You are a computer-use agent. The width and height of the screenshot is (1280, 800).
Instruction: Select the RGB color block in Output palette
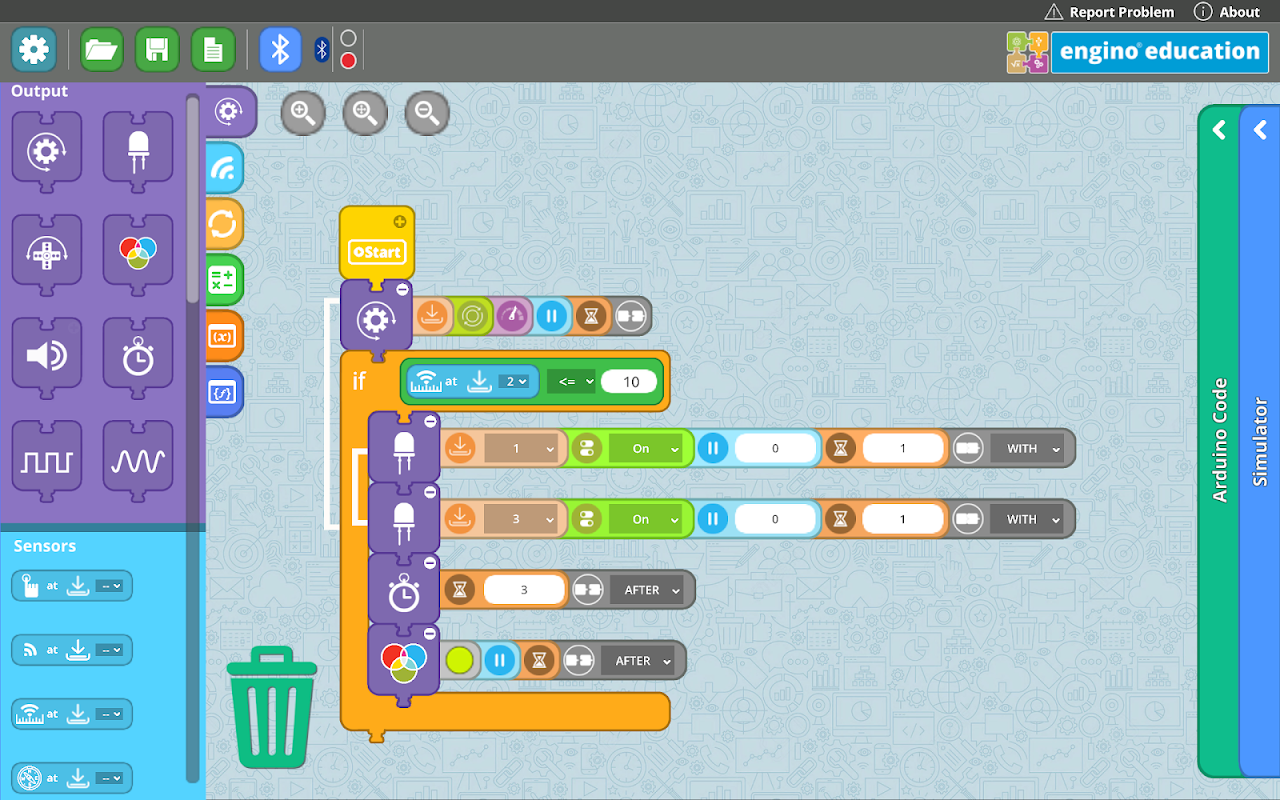click(138, 254)
